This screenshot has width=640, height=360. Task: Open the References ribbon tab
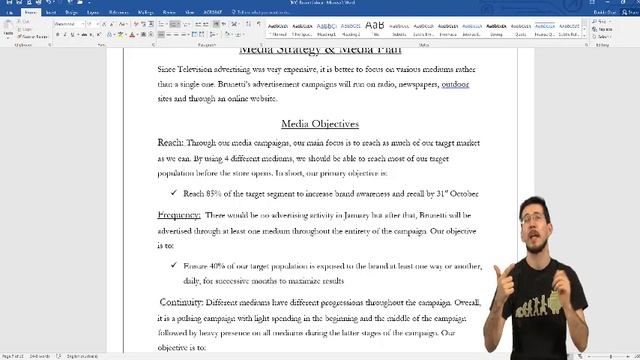(x=118, y=13)
